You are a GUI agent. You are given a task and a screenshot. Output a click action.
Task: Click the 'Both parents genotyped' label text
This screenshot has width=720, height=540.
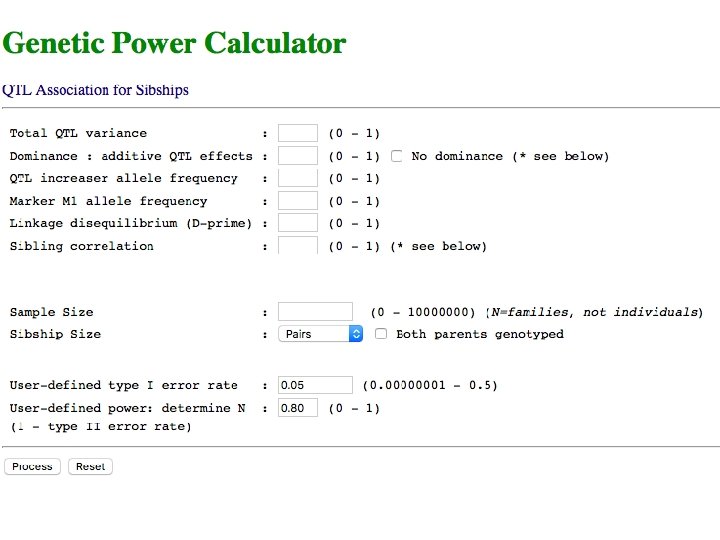click(x=480, y=334)
